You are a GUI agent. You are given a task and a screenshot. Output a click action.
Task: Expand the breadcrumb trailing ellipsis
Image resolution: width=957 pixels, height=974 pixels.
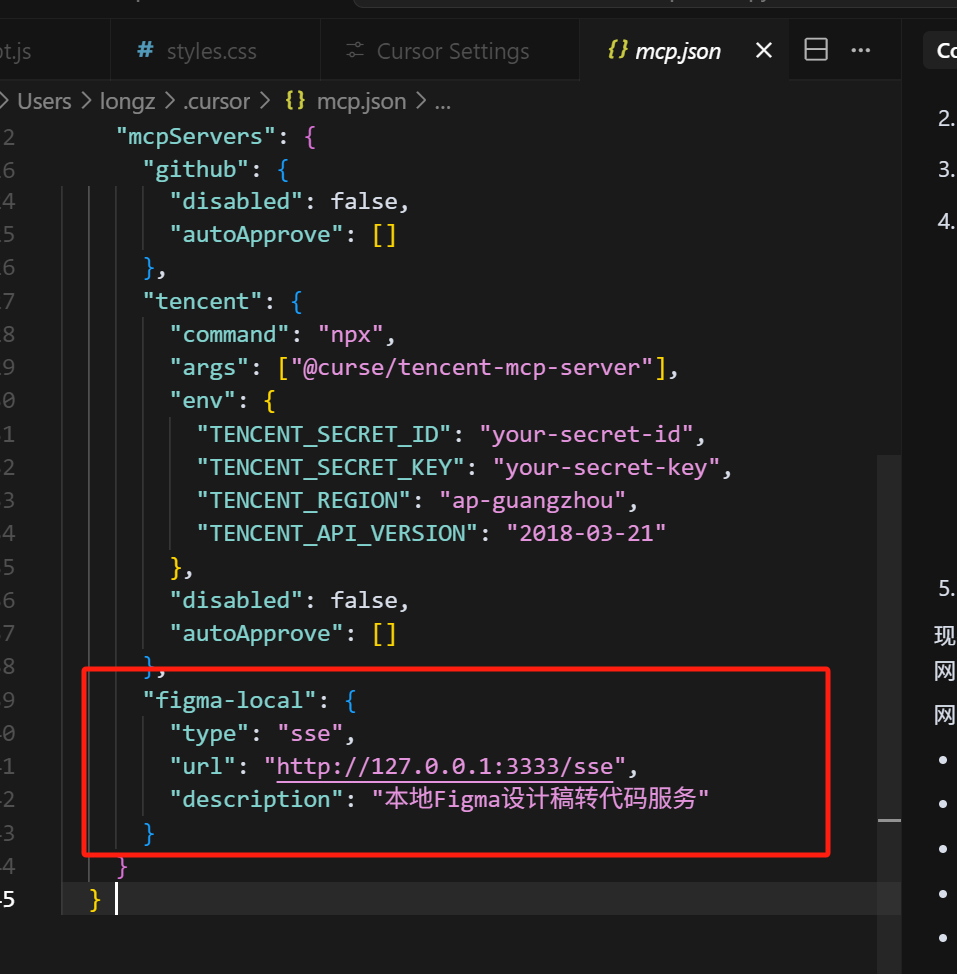click(x=443, y=101)
